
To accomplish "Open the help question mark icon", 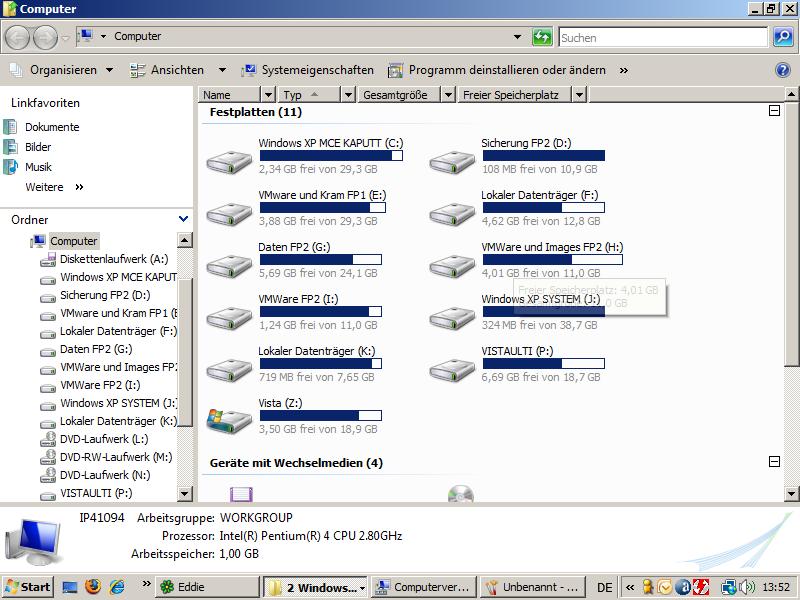I will pos(783,70).
